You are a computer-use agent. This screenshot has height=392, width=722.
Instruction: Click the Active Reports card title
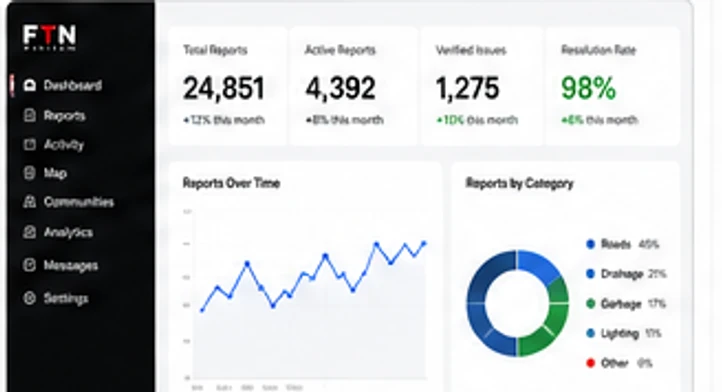pyautogui.click(x=340, y=50)
